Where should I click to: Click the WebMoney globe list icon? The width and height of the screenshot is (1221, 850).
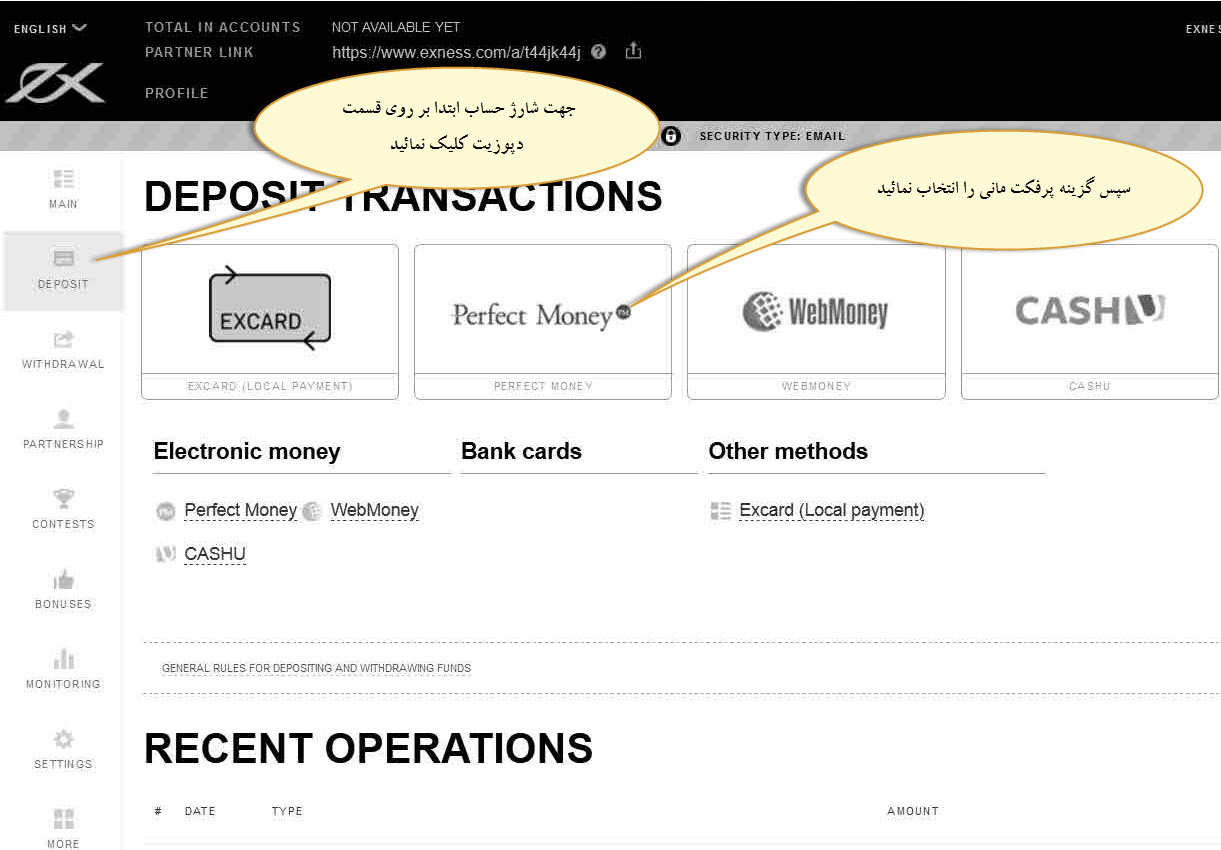click(x=312, y=511)
